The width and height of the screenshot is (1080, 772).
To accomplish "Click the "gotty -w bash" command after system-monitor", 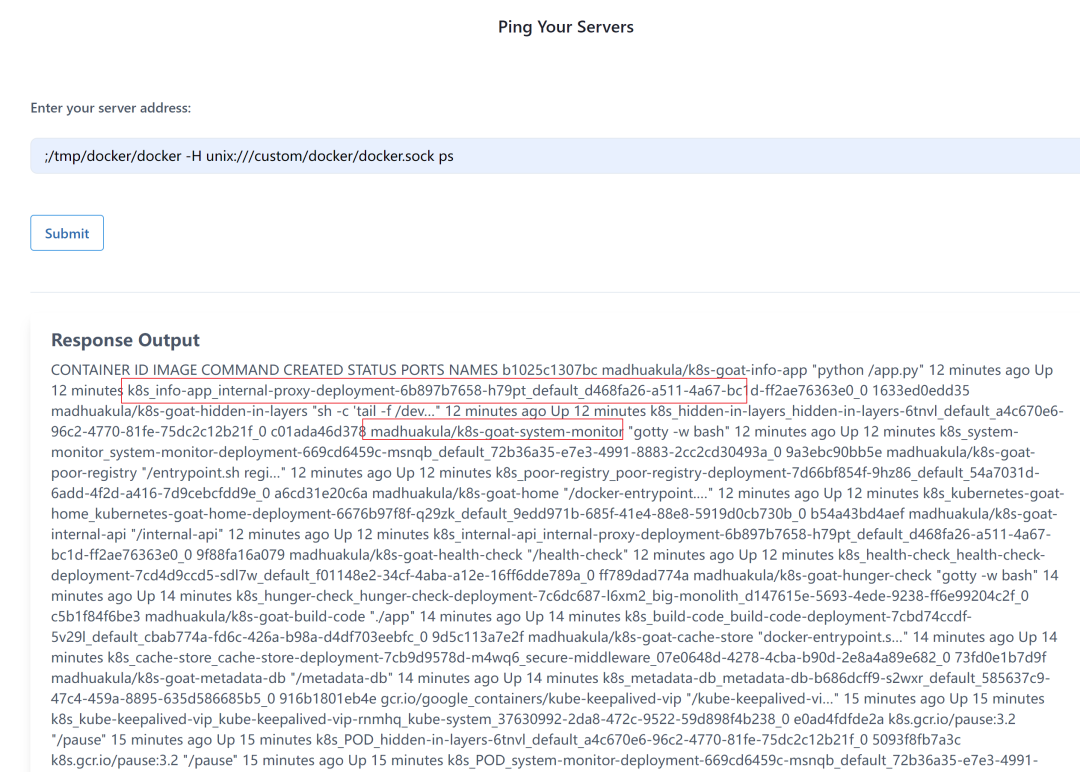I will coord(678,432).
